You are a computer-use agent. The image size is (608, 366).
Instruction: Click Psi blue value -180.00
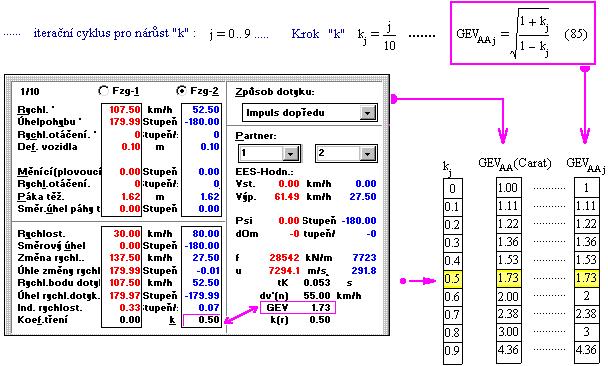pyautogui.click(x=359, y=221)
